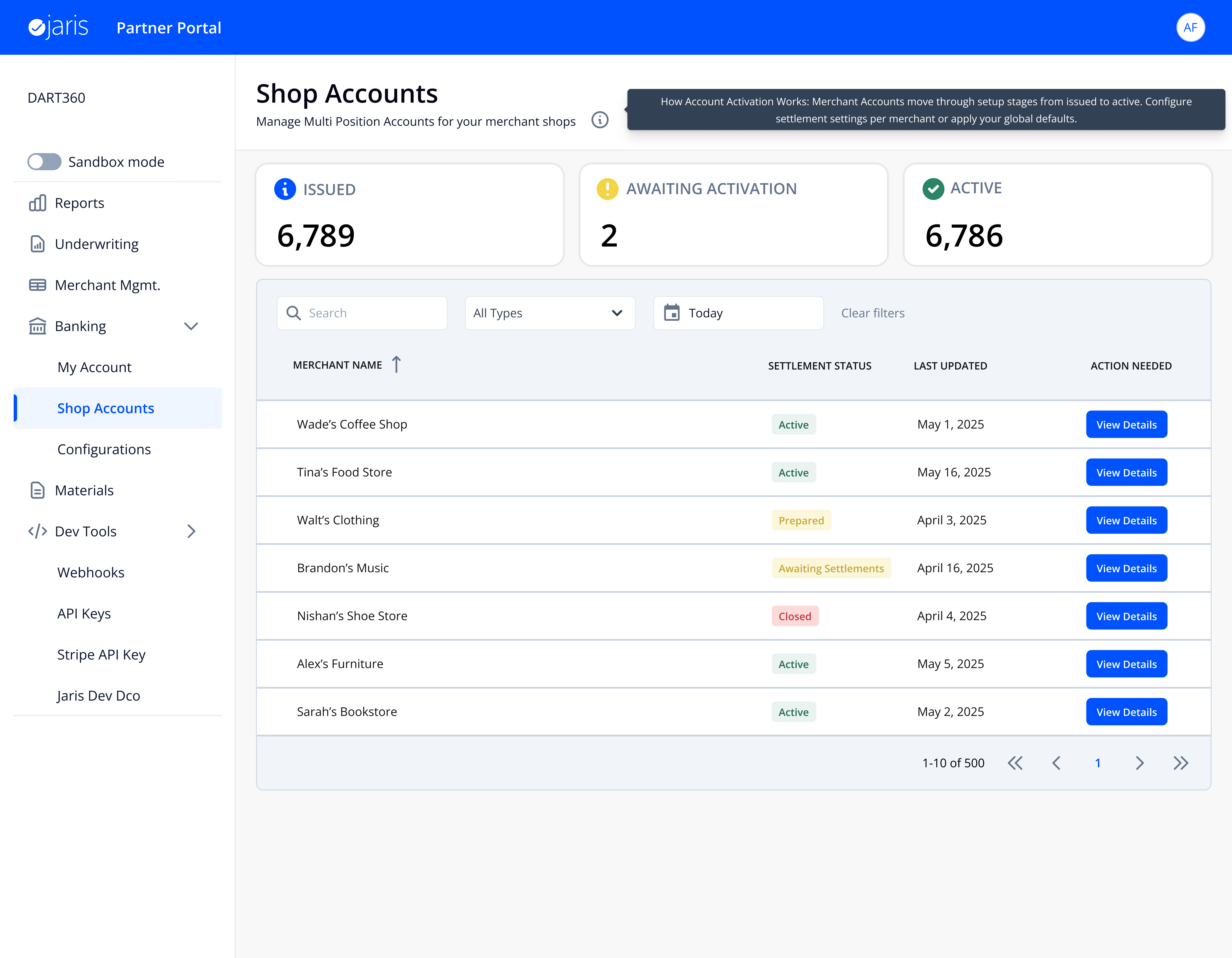View details for Walt's Clothing
Image resolution: width=1232 pixels, height=958 pixels.
[x=1127, y=520]
